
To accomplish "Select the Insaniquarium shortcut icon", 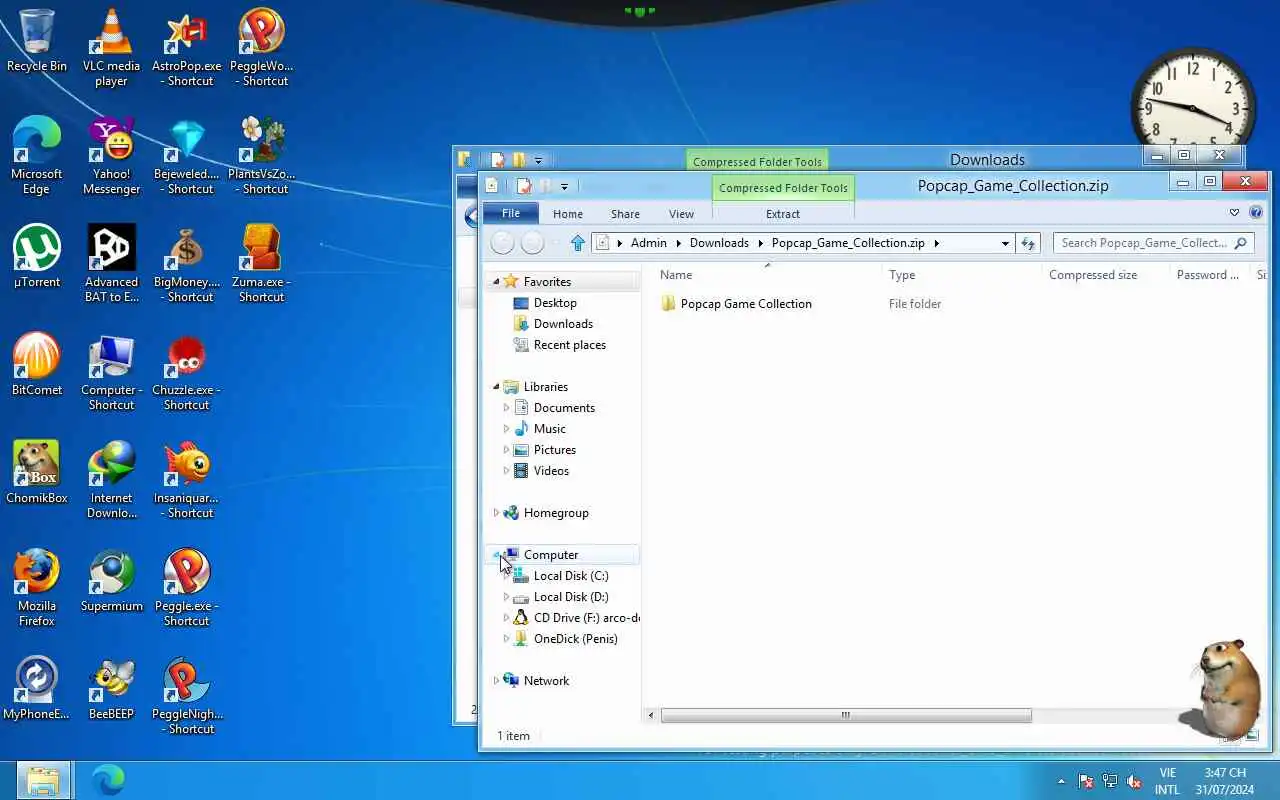I will (187, 480).
